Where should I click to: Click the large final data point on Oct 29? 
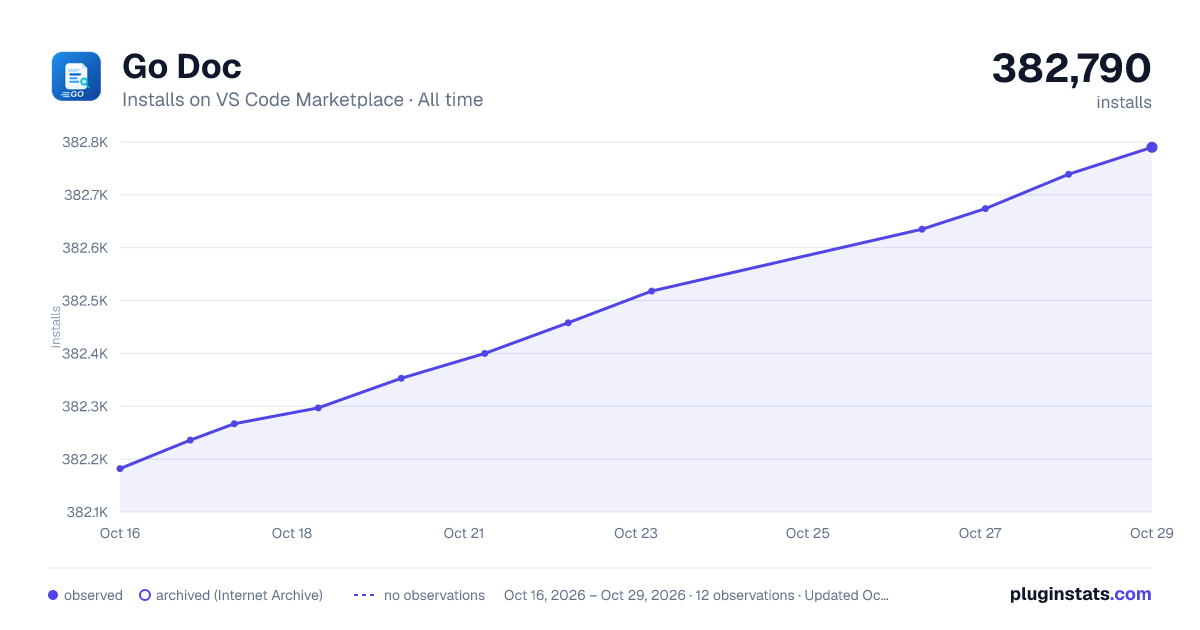click(x=1152, y=147)
